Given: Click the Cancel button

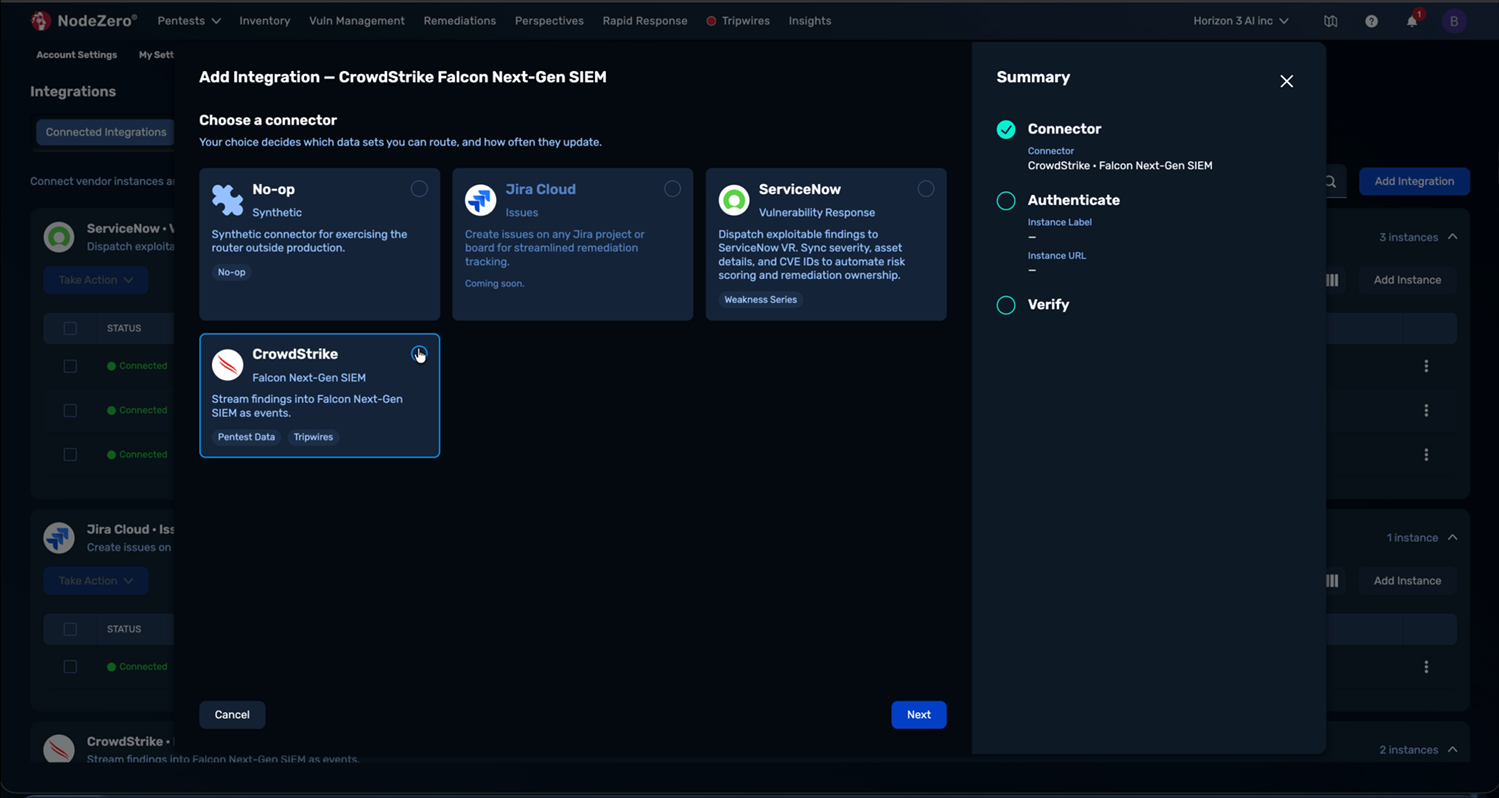Looking at the screenshot, I should tap(232, 715).
